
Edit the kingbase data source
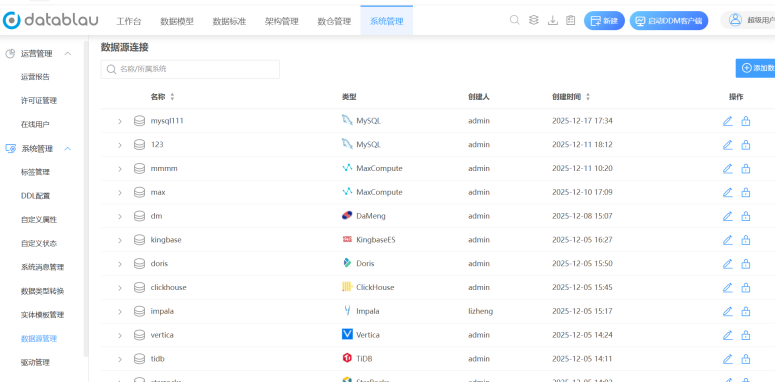pyautogui.click(x=728, y=240)
